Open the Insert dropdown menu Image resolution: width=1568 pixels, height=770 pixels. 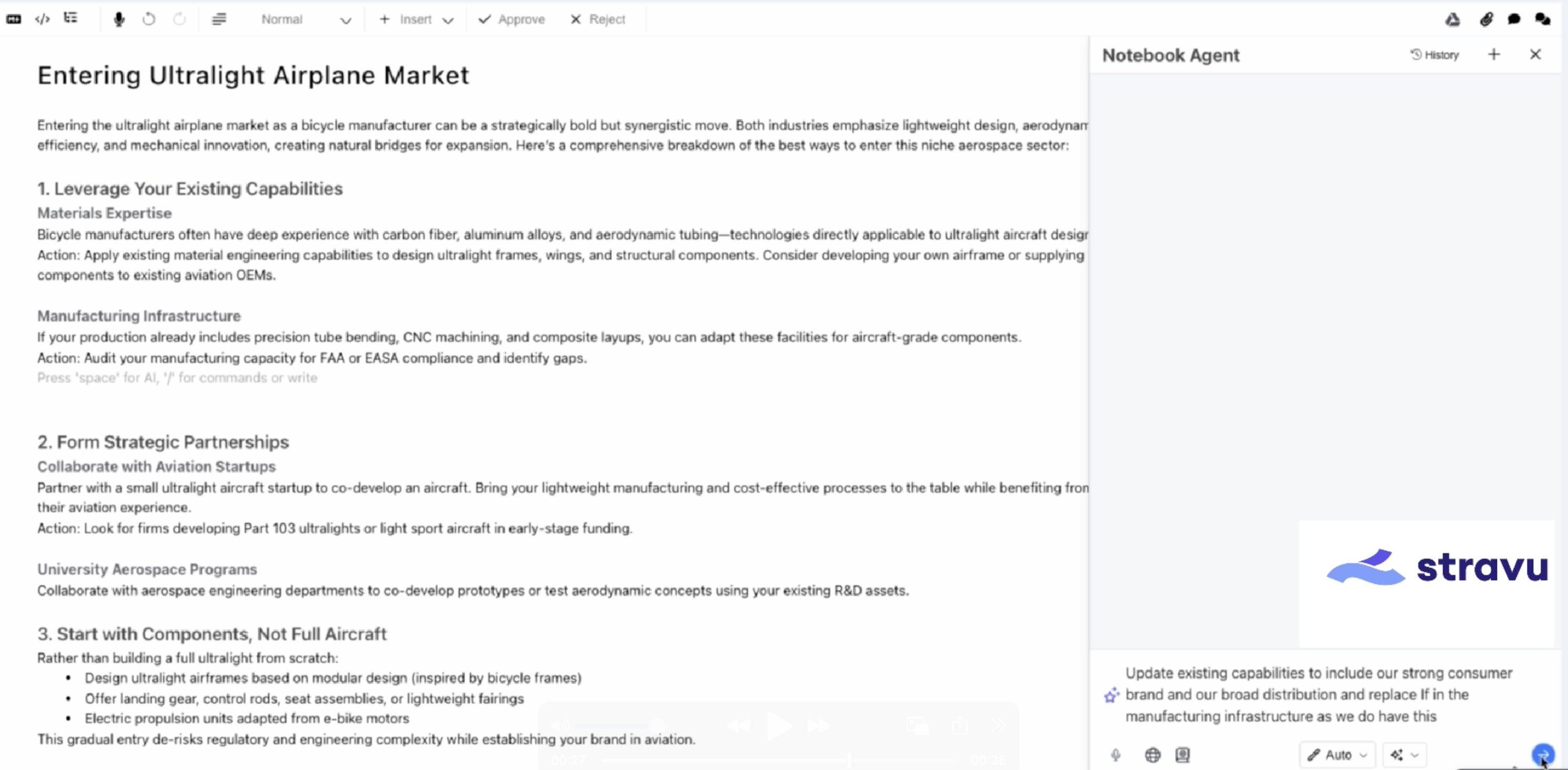coord(416,19)
